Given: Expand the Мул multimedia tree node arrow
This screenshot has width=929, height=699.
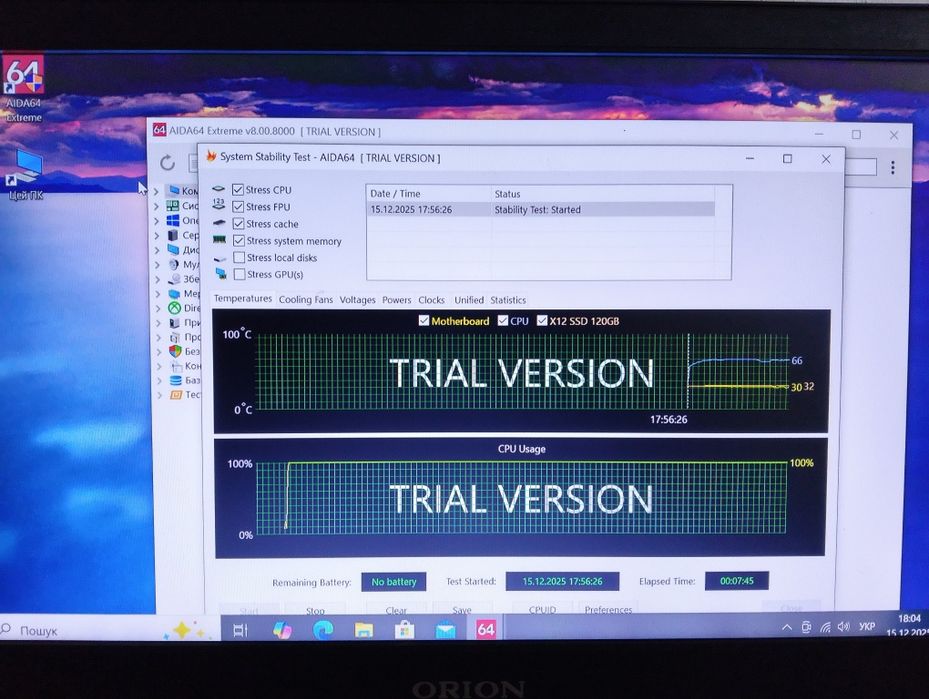Looking at the screenshot, I should [158, 264].
